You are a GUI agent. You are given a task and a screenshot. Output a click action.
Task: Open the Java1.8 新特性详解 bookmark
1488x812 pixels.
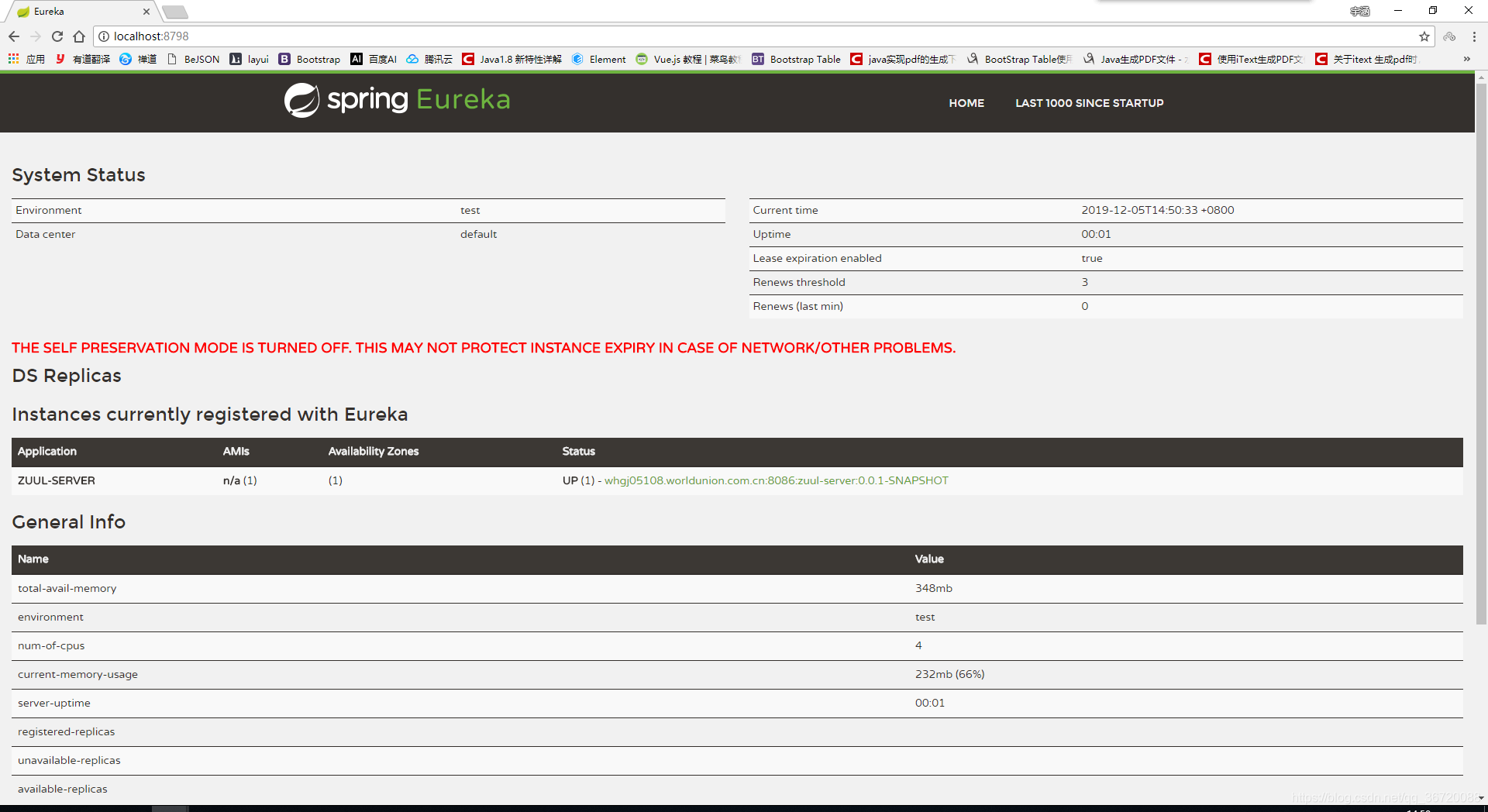pos(511,59)
